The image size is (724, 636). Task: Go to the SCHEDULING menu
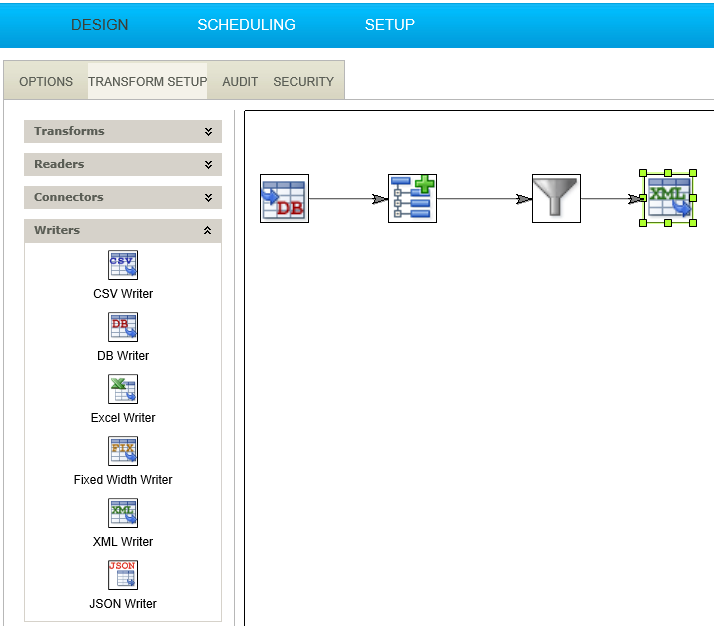[246, 25]
